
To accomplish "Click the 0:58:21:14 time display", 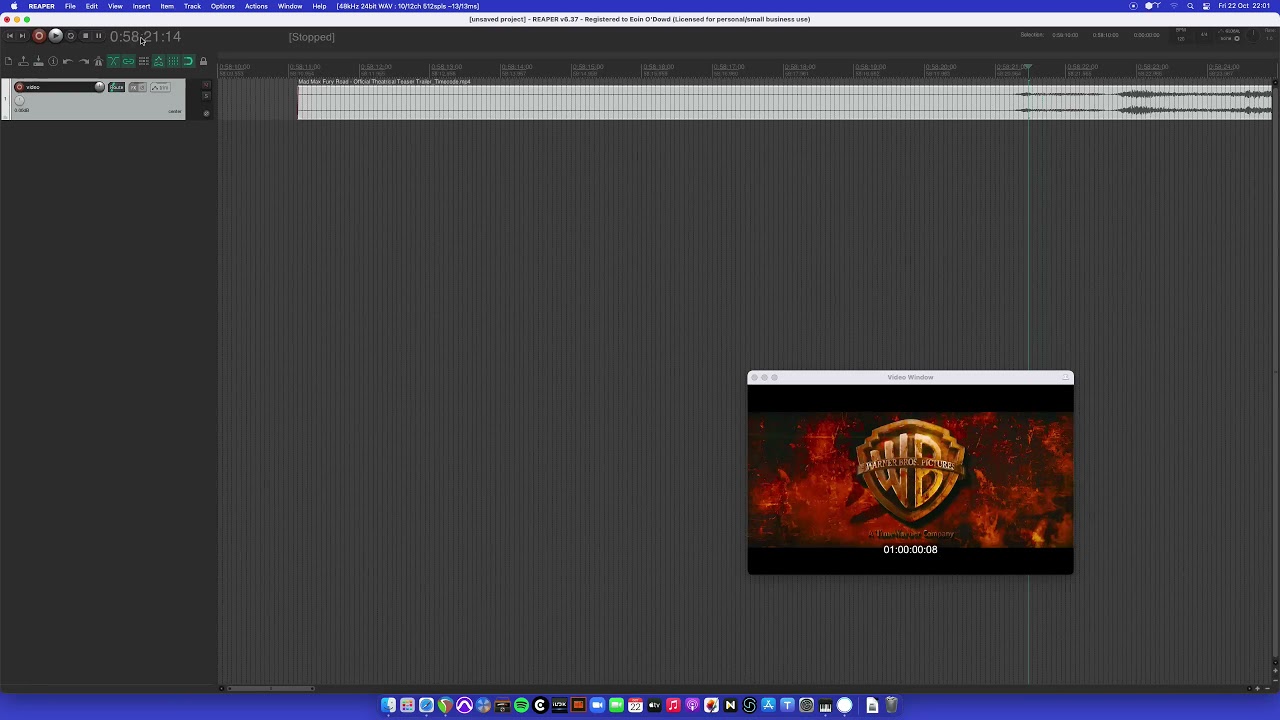I will pyautogui.click(x=146, y=36).
